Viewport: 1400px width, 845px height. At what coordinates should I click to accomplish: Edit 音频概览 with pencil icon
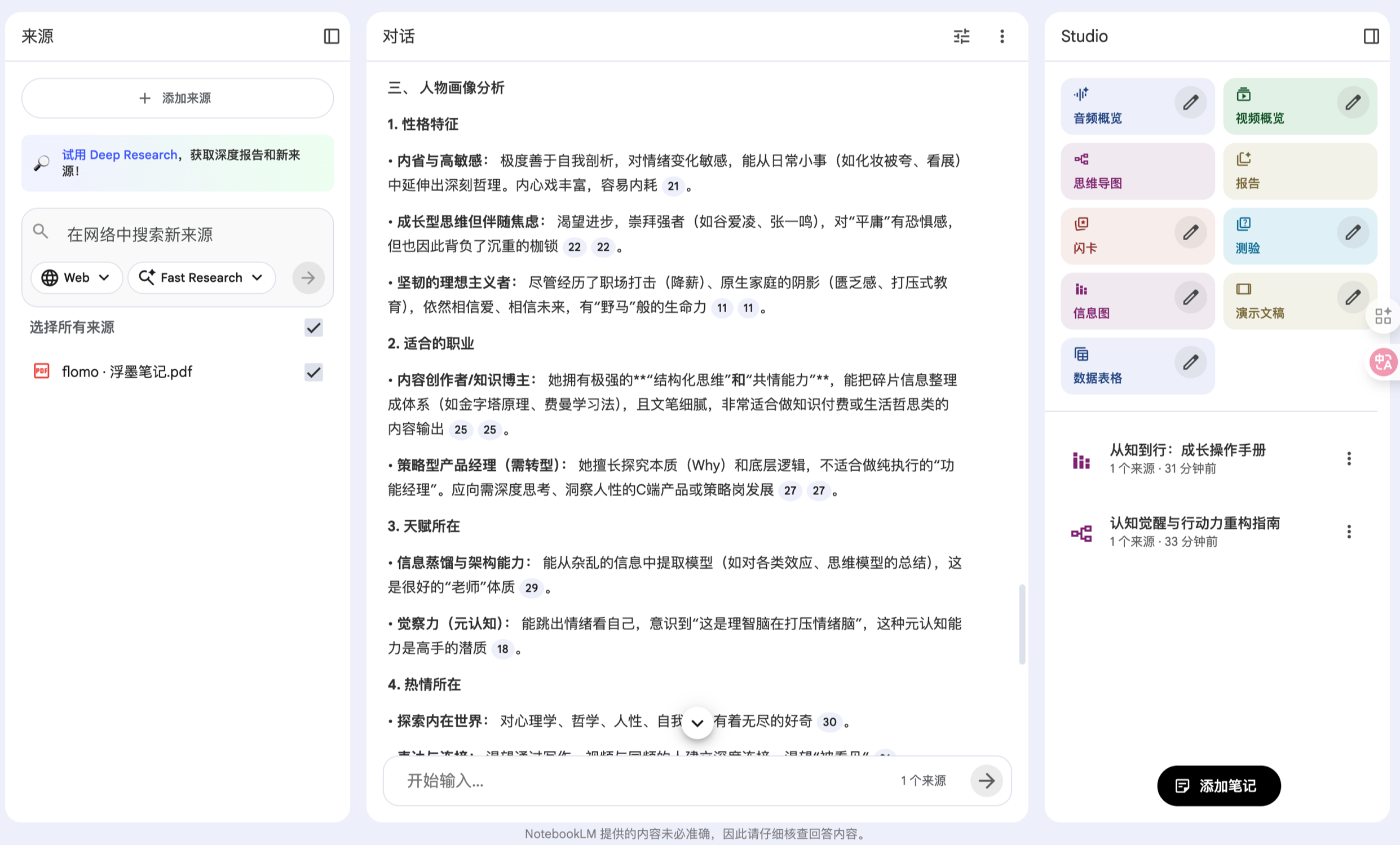(x=1190, y=103)
